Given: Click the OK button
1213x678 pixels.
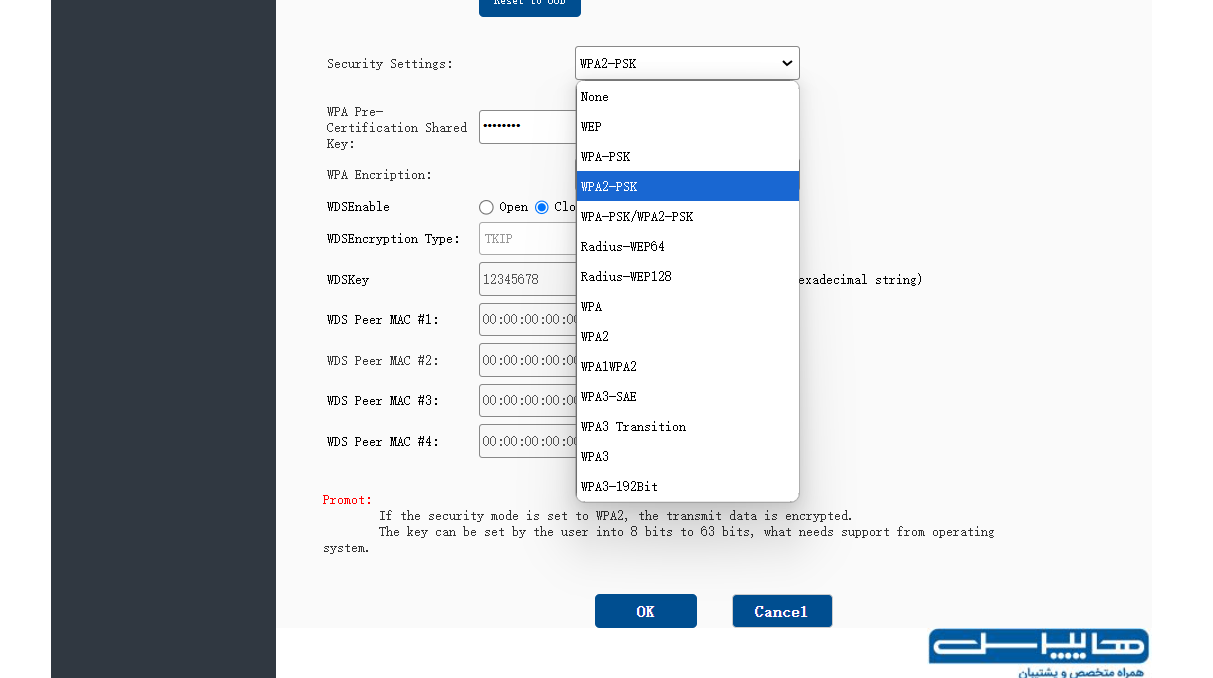Looking at the screenshot, I should (645, 611).
